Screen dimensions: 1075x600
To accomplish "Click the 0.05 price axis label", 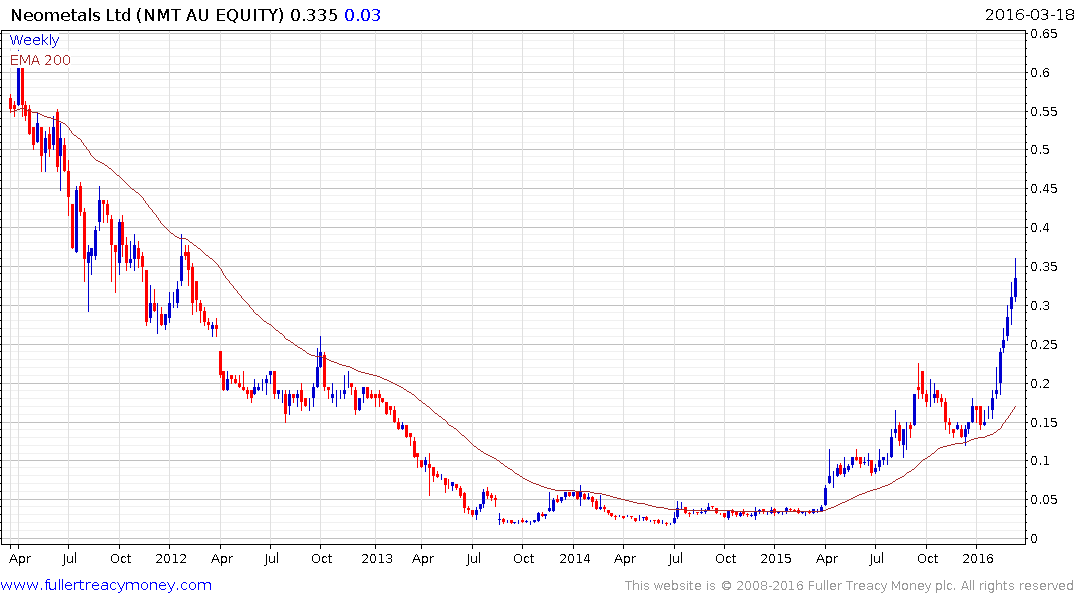I will click(x=1043, y=499).
